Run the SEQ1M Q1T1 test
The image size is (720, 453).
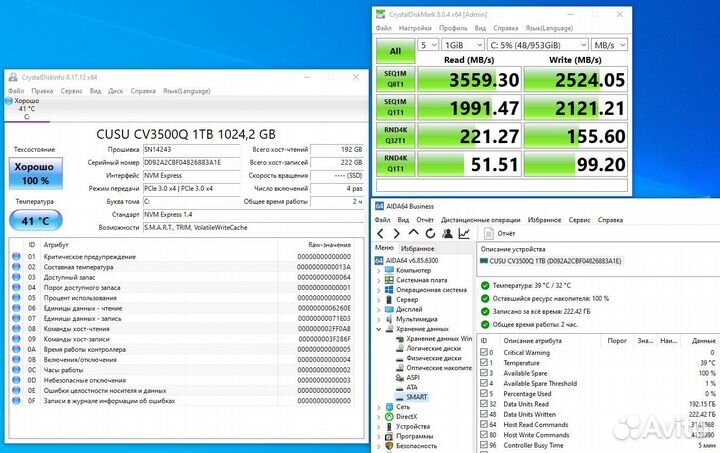pyautogui.click(x=395, y=107)
